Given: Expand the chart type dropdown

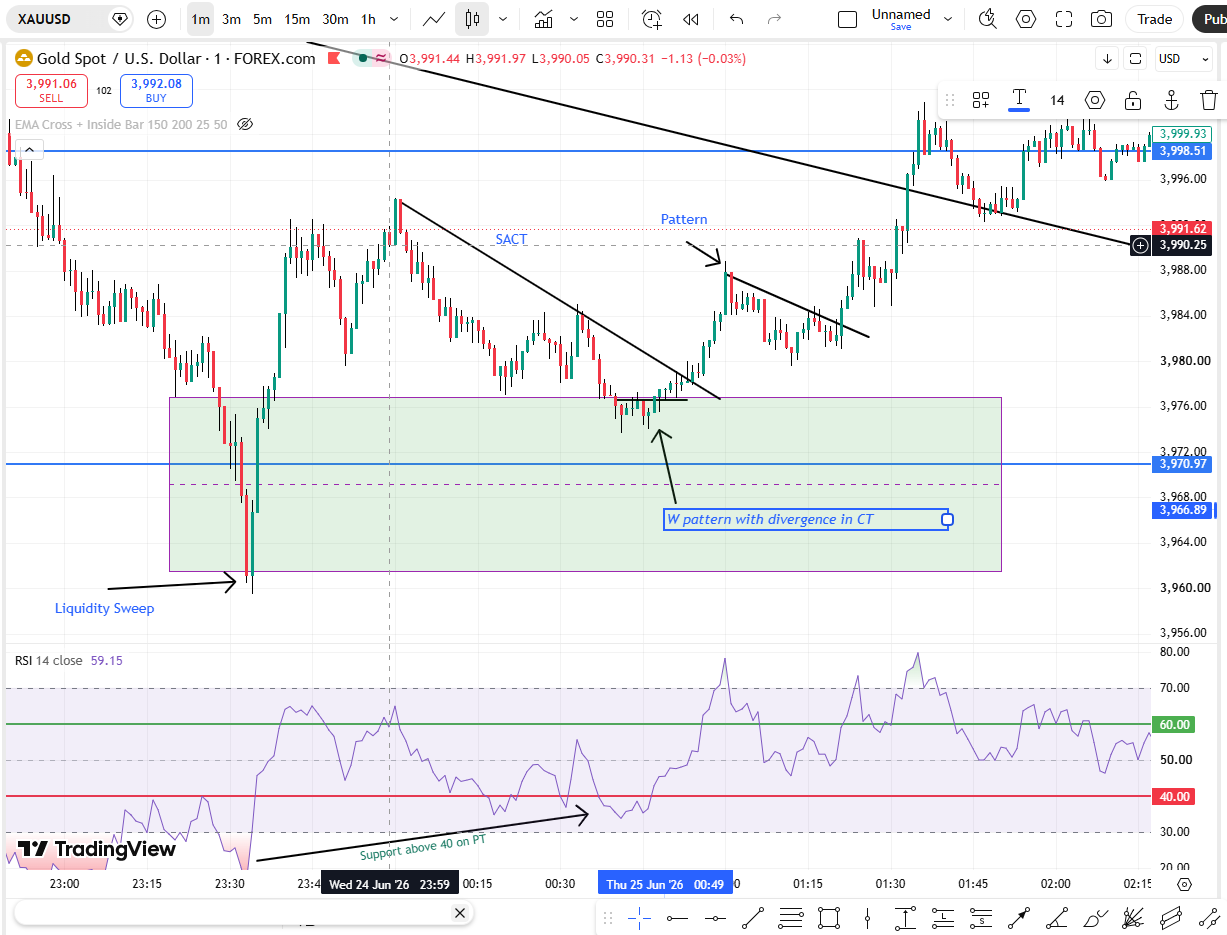Looking at the screenshot, I should (x=502, y=19).
